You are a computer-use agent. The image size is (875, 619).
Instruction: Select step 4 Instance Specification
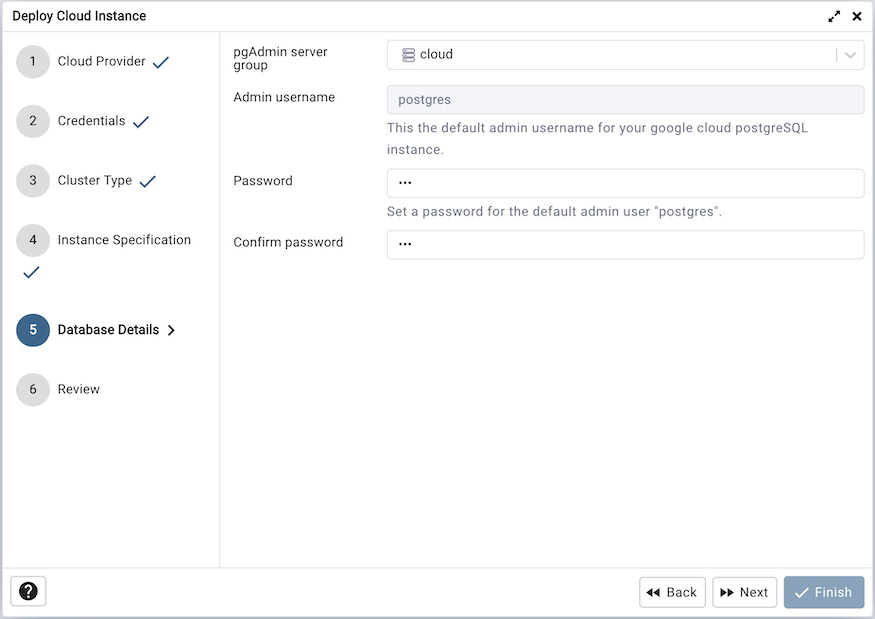tap(33, 241)
